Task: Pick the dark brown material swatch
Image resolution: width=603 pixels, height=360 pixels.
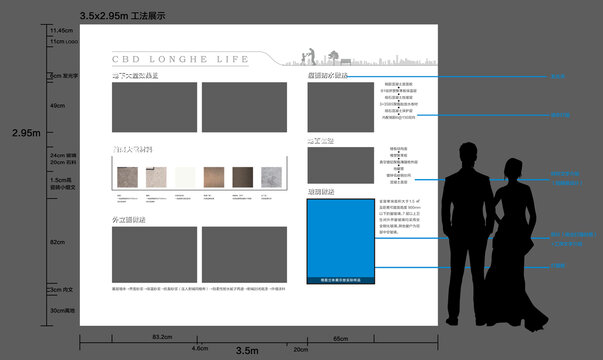Action: pos(243,177)
